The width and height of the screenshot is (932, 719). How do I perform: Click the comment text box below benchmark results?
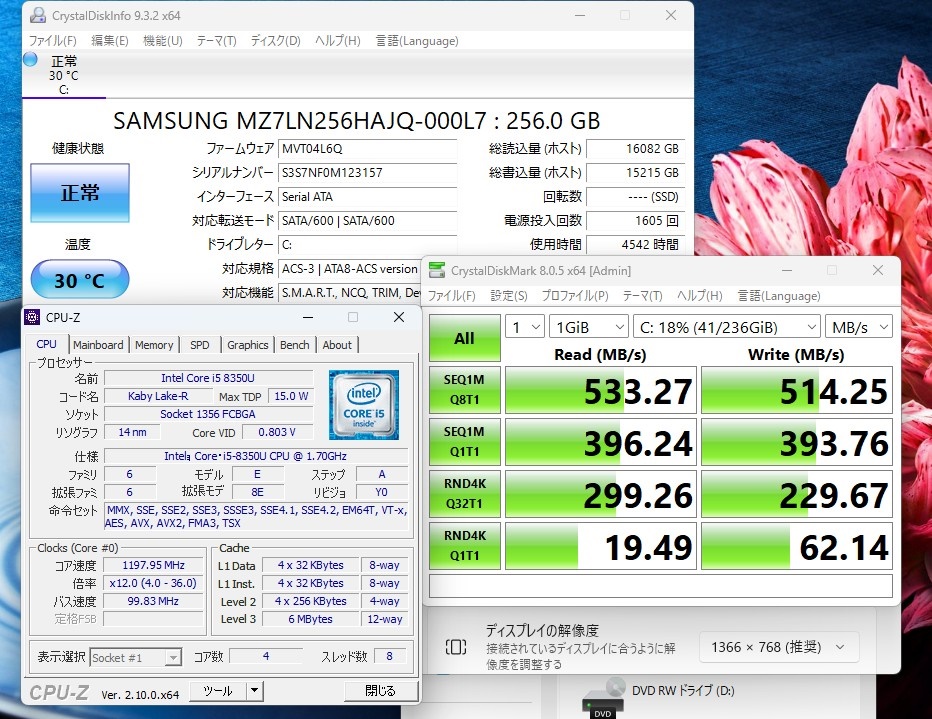coord(660,585)
